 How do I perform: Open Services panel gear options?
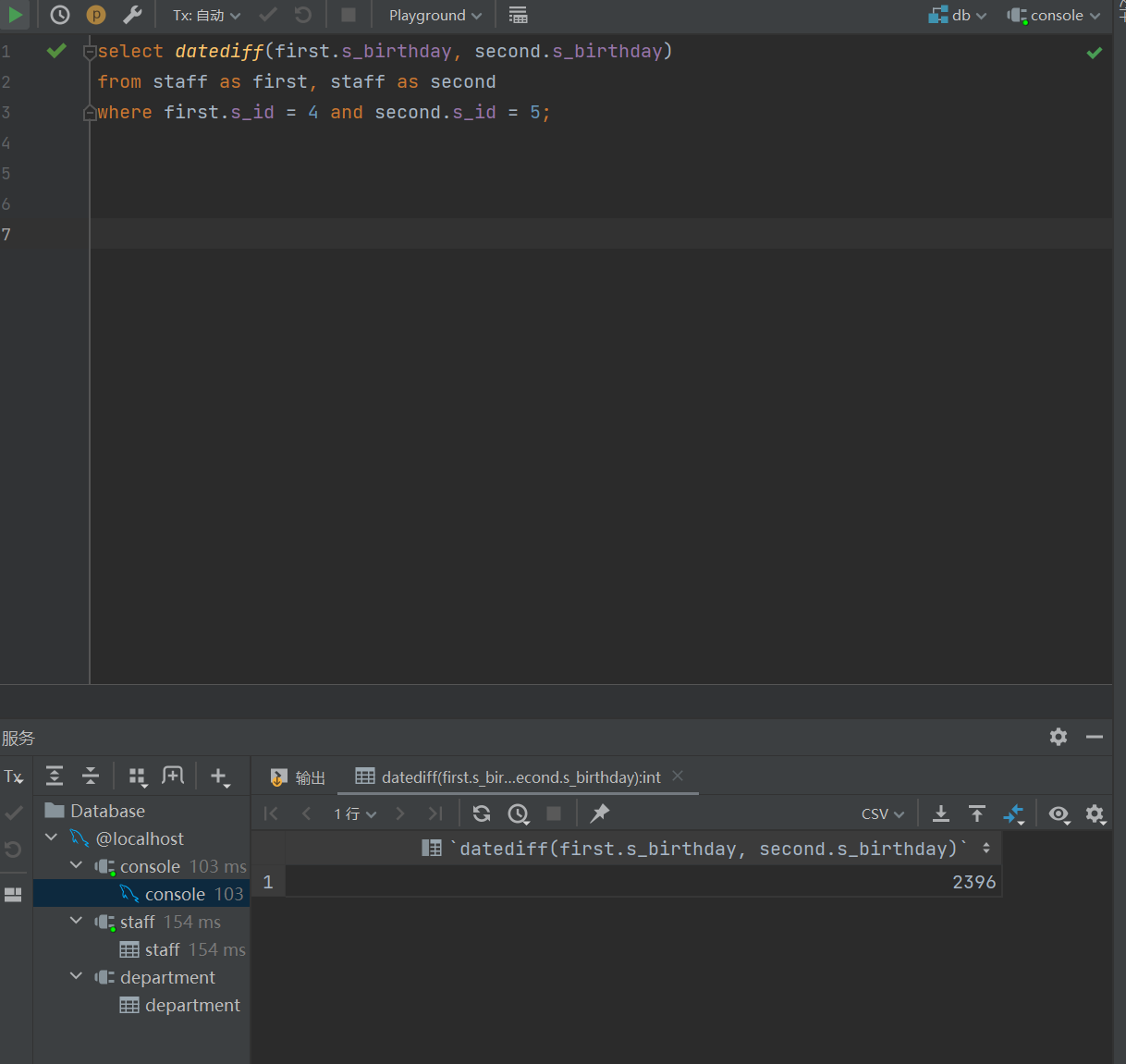pyautogui.click(x=1059, y=737)
